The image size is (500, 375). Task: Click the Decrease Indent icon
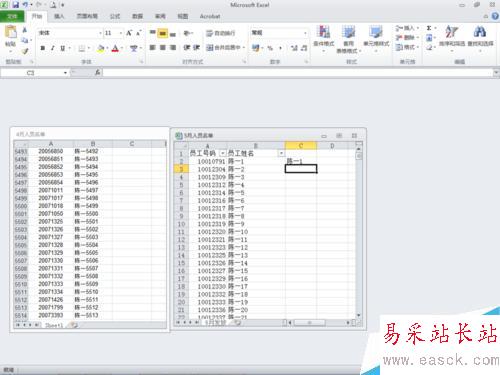pos(187,48)
